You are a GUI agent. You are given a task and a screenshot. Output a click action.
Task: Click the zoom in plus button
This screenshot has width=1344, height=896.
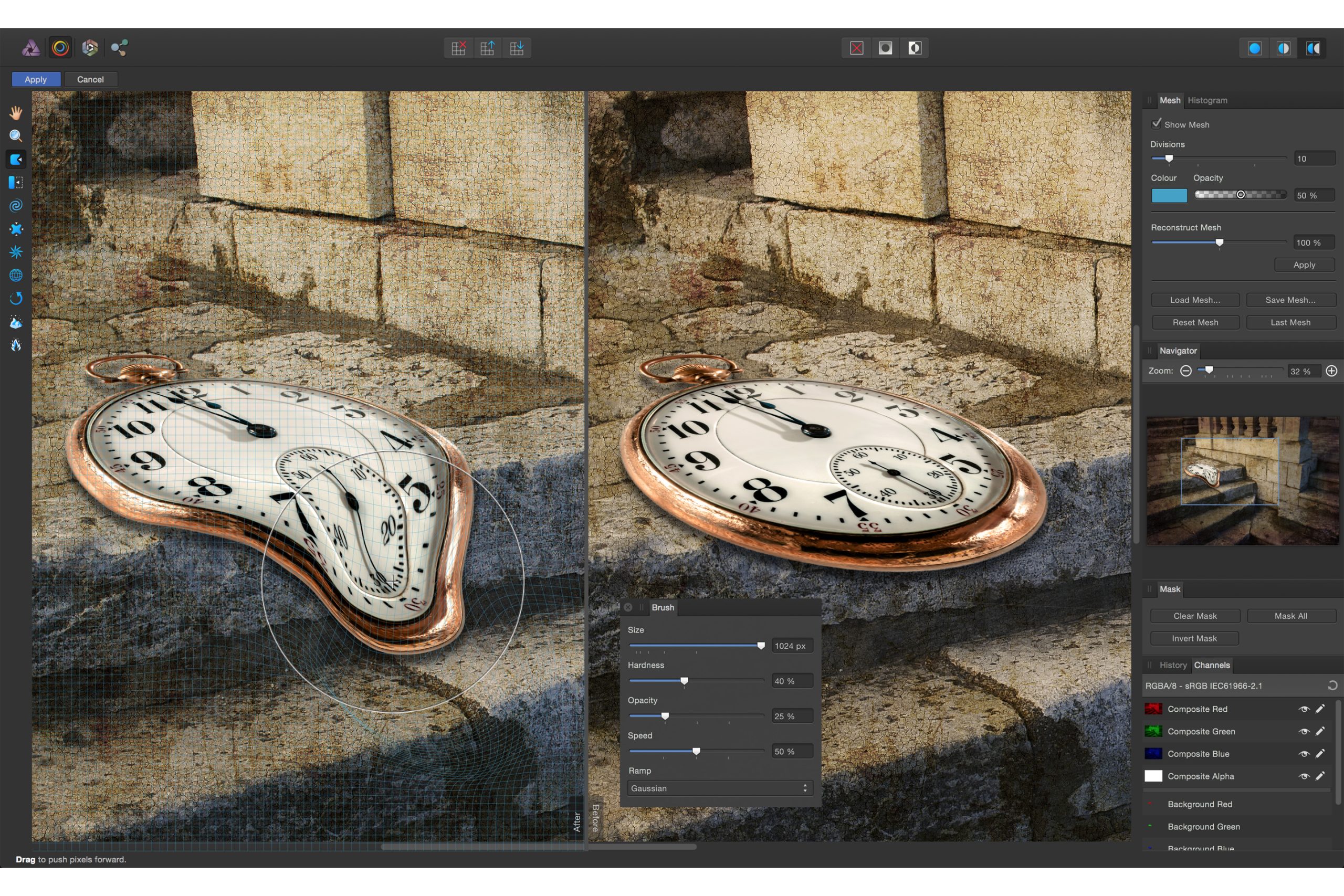point(1331,371)
